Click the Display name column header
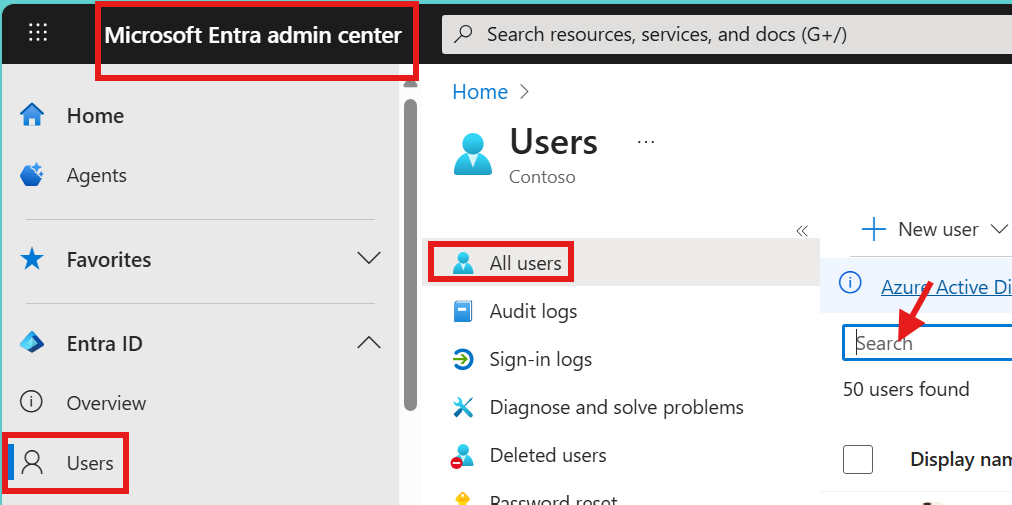The width and height of the screenshot is (1012, 505). coord(961,459)
